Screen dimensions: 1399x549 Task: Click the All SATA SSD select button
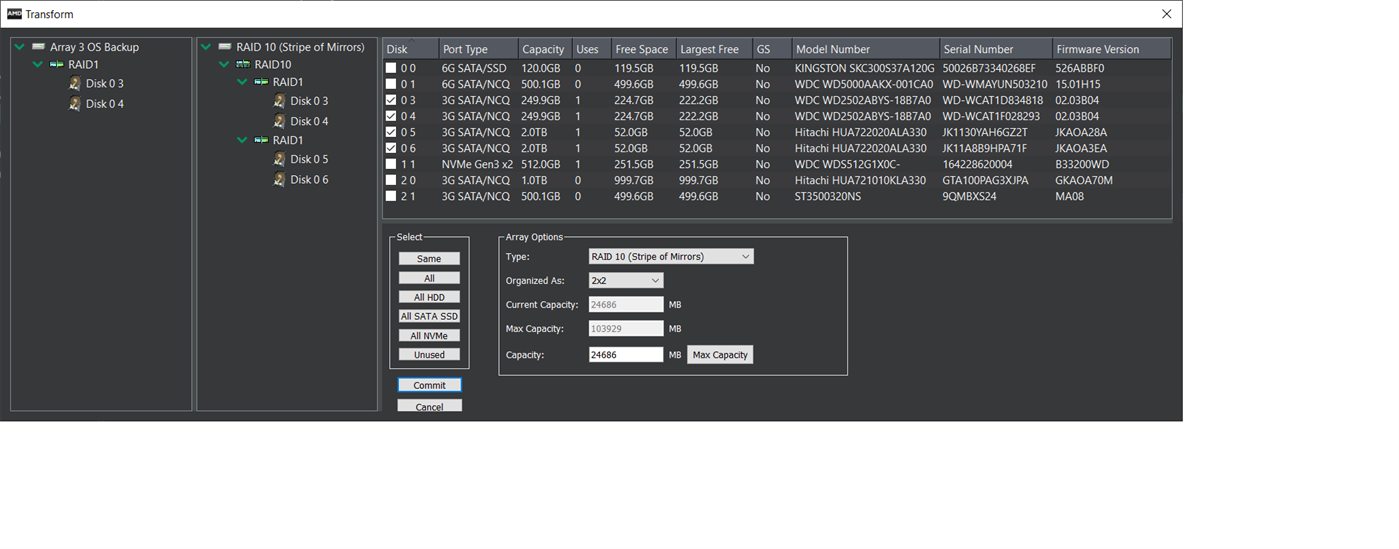click(429, 316)
